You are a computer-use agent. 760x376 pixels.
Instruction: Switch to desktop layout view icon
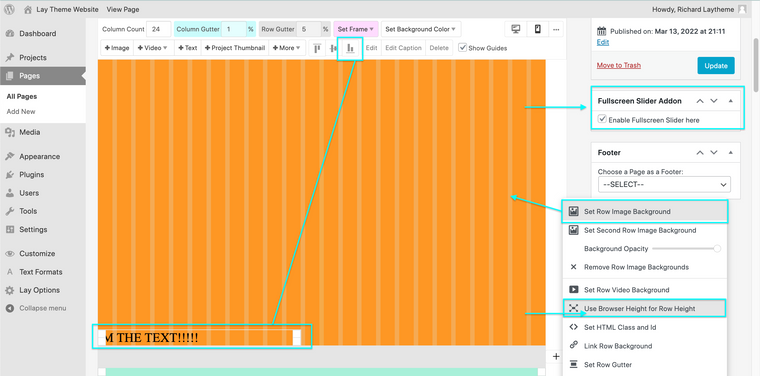516,29
